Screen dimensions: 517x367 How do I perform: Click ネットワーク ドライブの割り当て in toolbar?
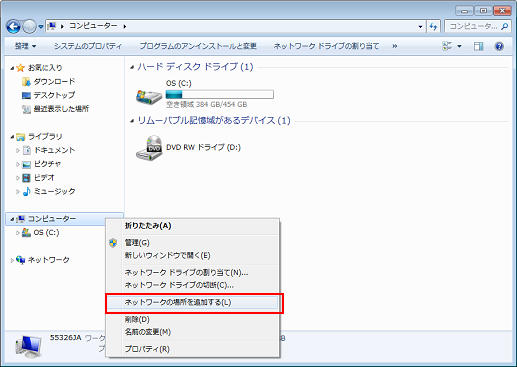click(326, 46)
